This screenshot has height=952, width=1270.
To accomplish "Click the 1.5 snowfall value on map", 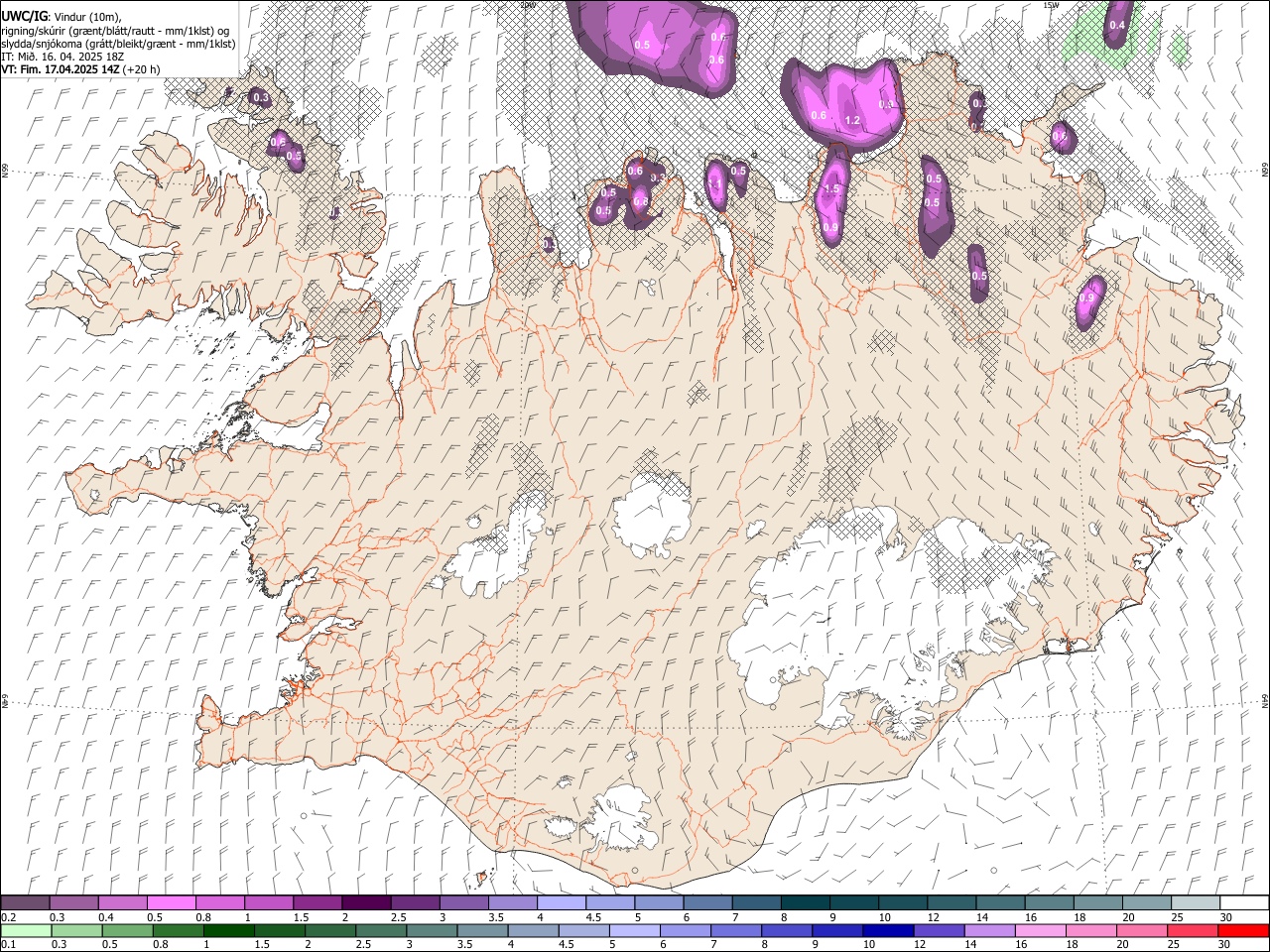I will tap(831, 188).
